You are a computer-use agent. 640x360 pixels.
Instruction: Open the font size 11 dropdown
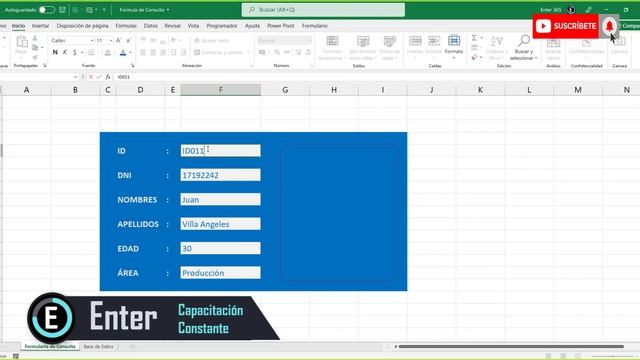tap(111, 40)
